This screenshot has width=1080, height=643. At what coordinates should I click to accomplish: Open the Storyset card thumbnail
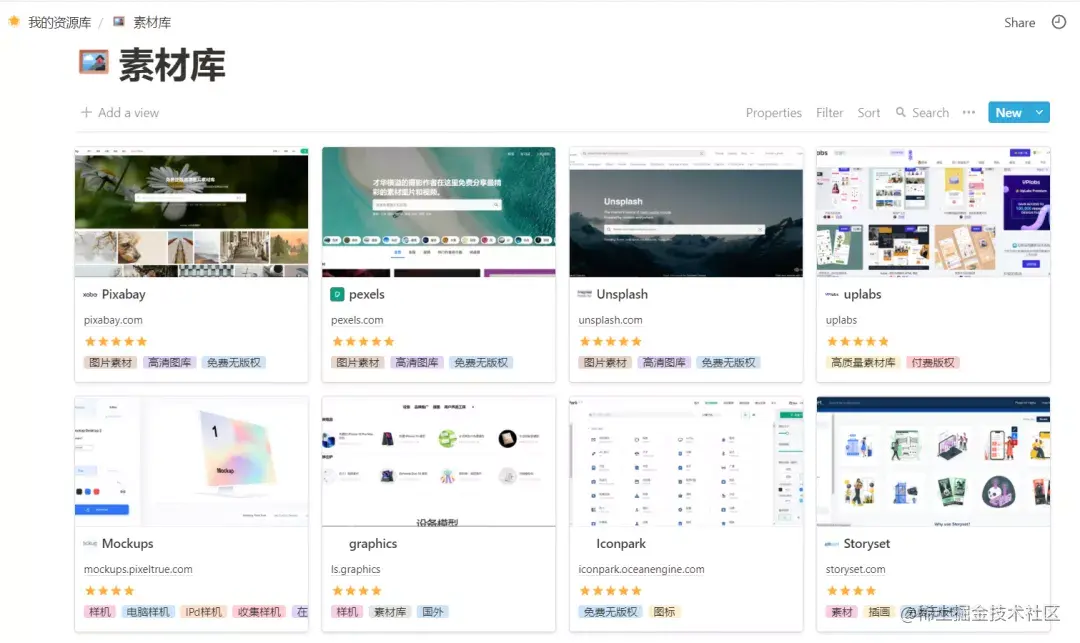tap(933, 461)
